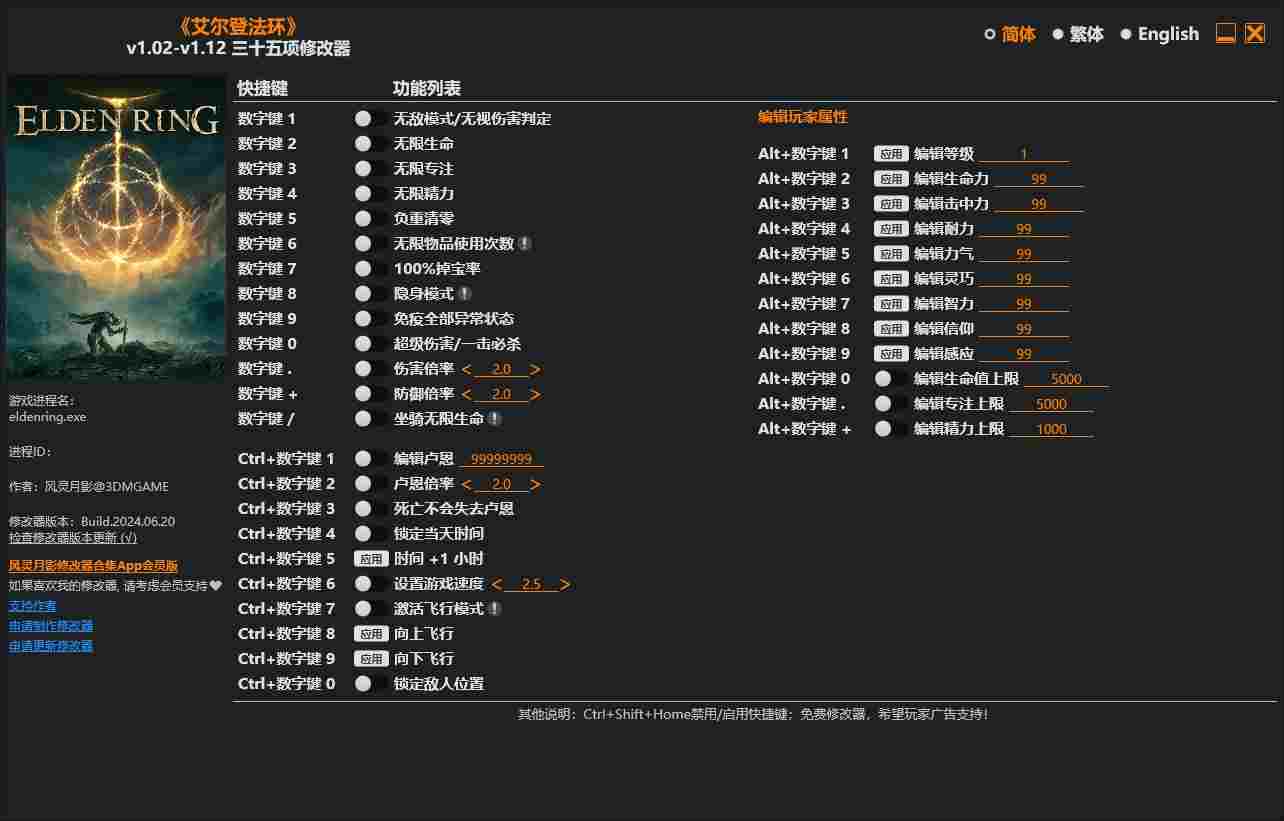Screen dimensions: 1284x821
Task: Click the heart icon after 请考虑会员支持
Action: 215,585
